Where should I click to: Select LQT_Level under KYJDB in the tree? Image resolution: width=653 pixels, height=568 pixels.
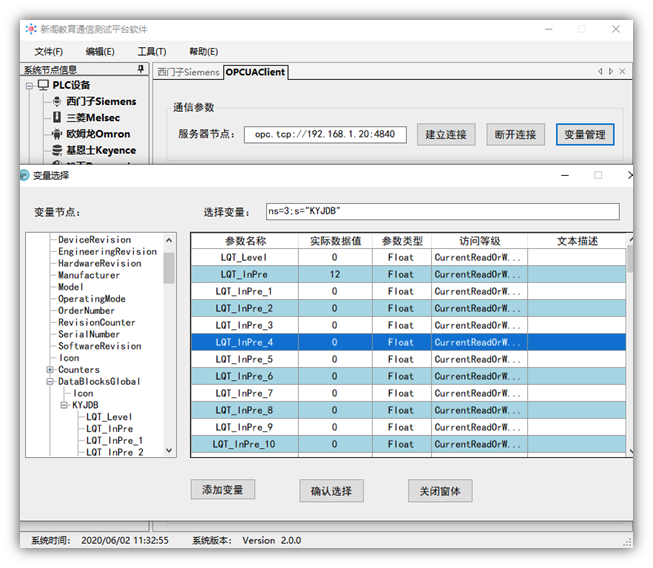tap(109, 417)
